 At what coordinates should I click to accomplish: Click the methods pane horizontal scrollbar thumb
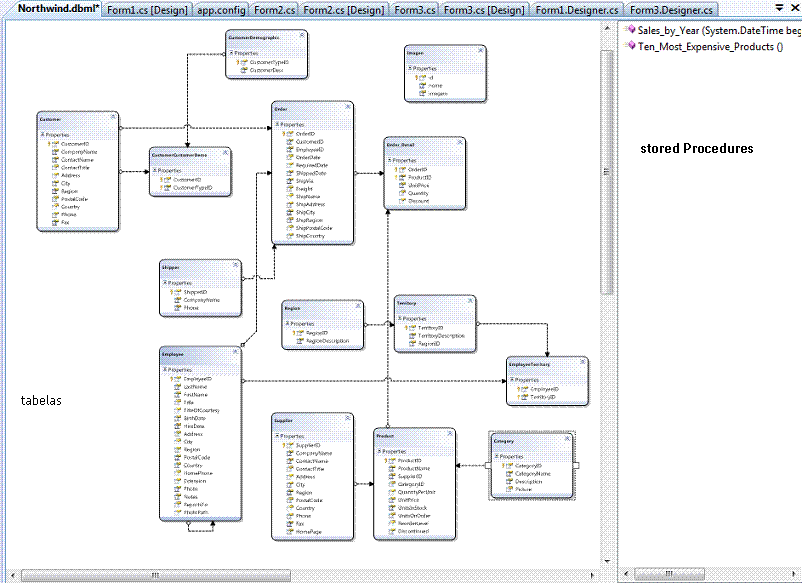click(x=669, y=574)
